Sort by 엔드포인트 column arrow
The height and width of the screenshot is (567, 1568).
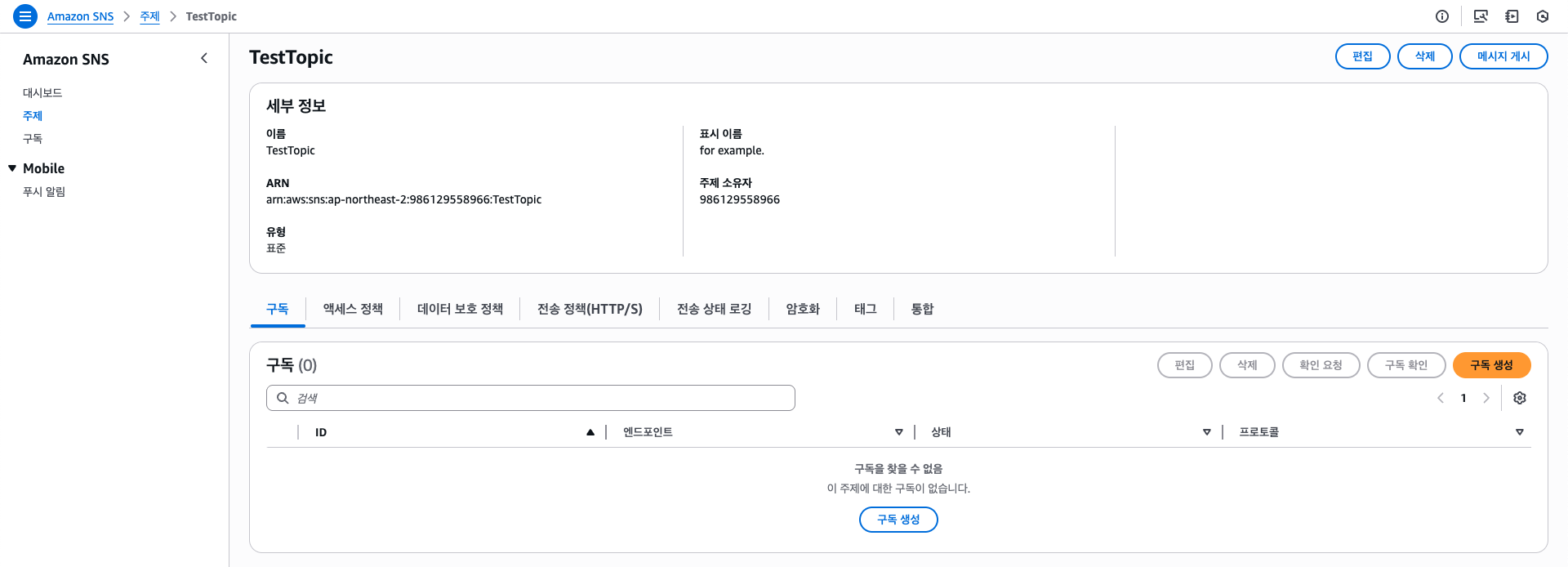(x=899, y=432)
